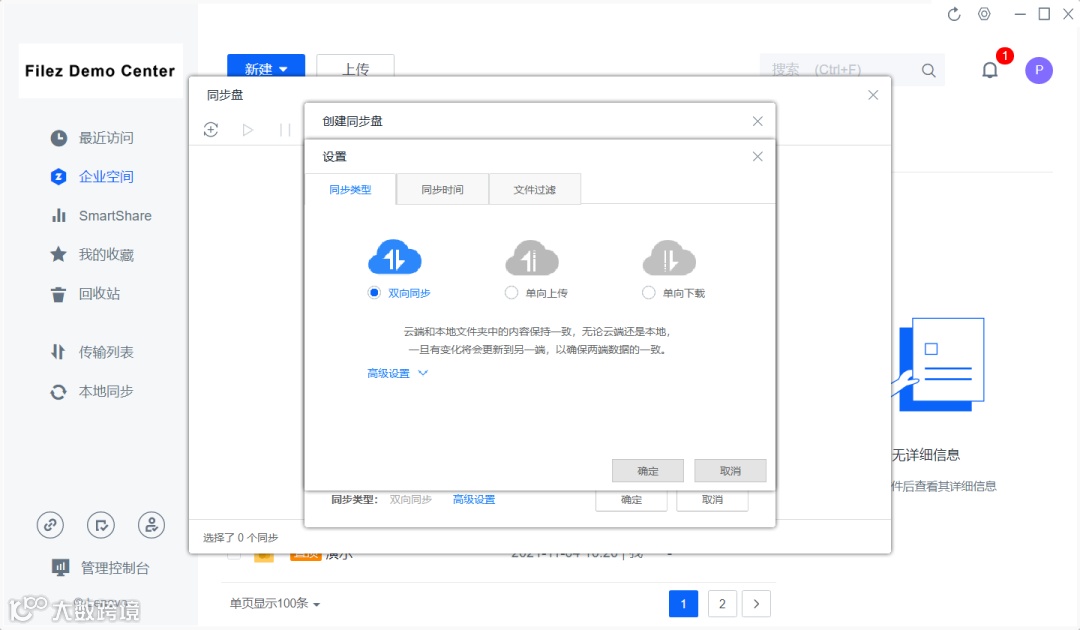
Task: Click the play icon in 同步盘 toolbar
Action: click(248, 129)
